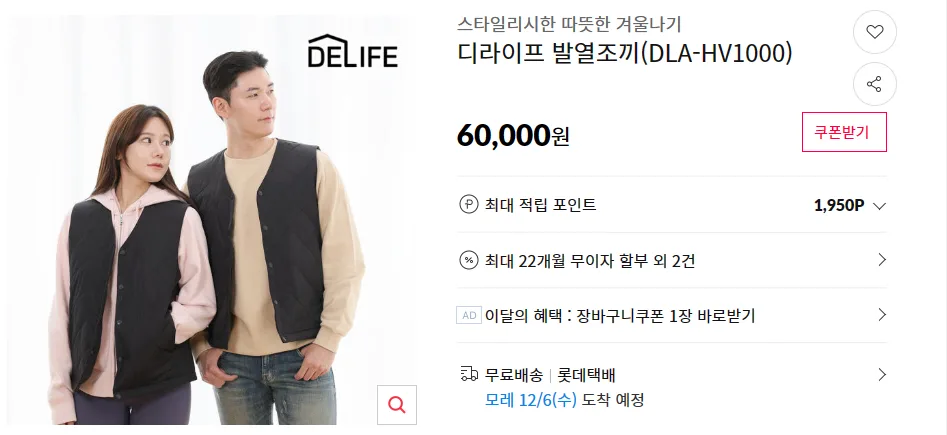Open the monthly benefit coupon chevron

pos(882,315)
